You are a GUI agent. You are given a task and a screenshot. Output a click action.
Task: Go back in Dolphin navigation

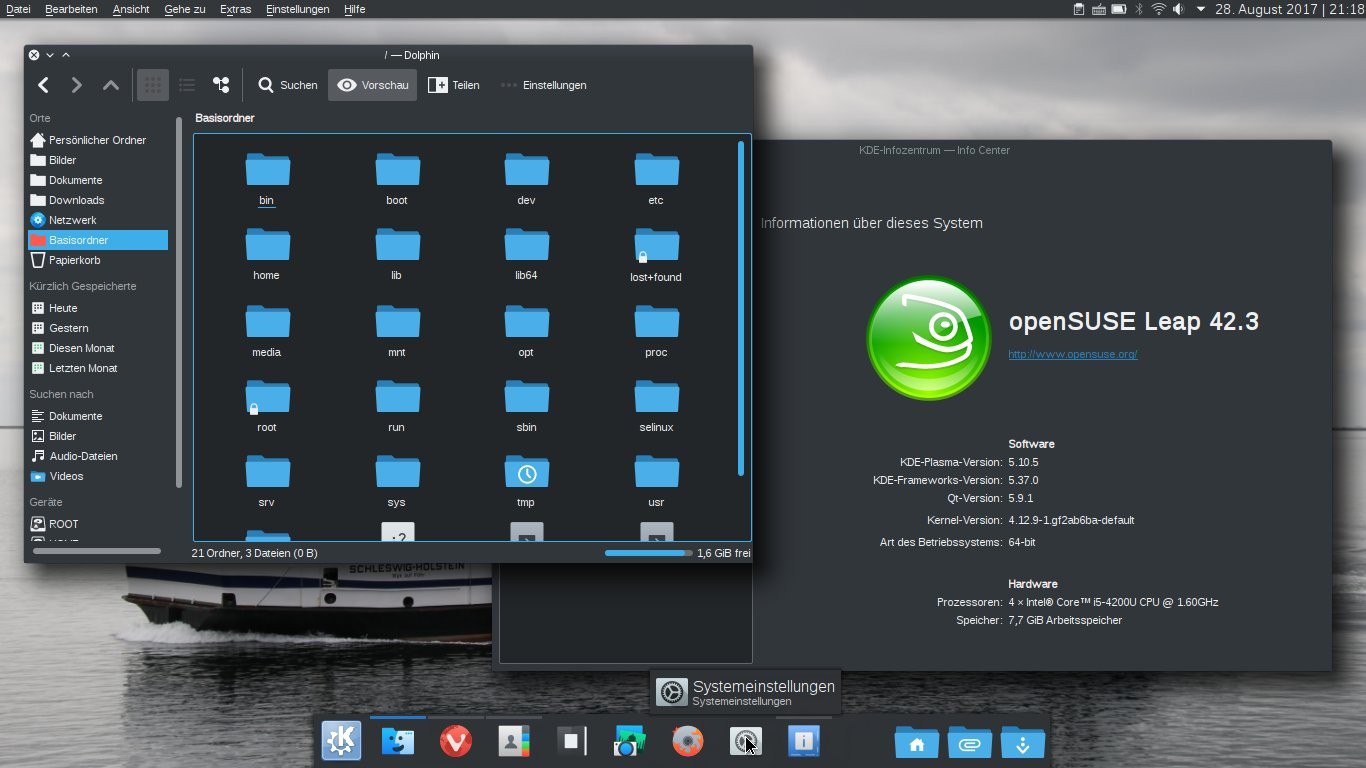(44, 85)
